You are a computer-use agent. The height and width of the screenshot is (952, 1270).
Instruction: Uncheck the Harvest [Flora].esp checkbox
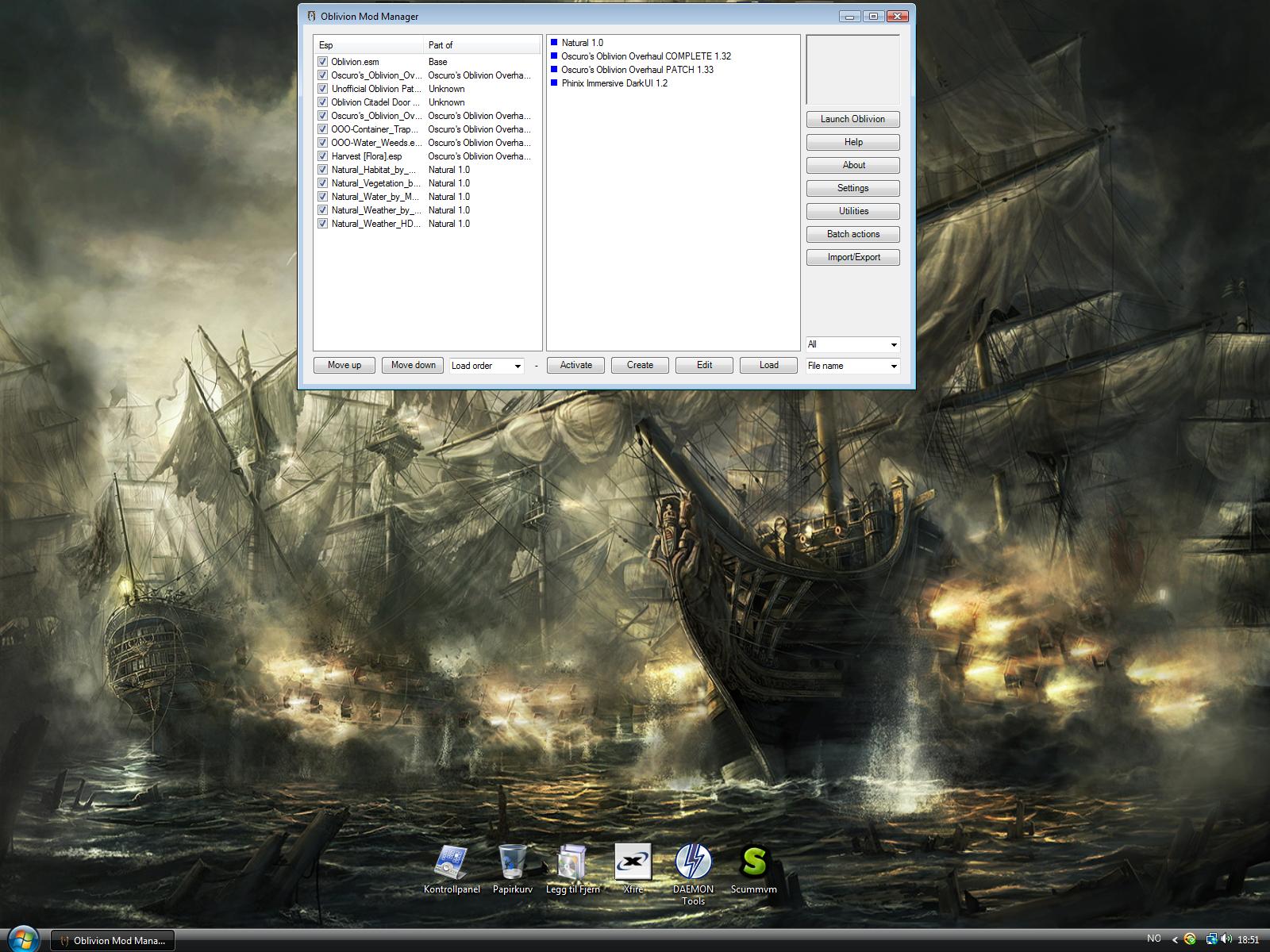click(322, 156)
